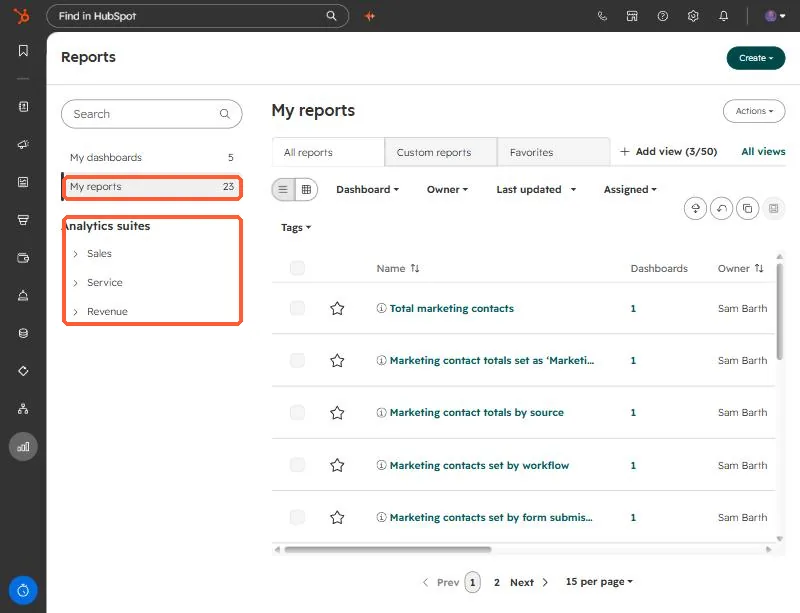This screenshot has height=613, width=800.
Task: Open the Help question mark icon
Action: point(663,16)
